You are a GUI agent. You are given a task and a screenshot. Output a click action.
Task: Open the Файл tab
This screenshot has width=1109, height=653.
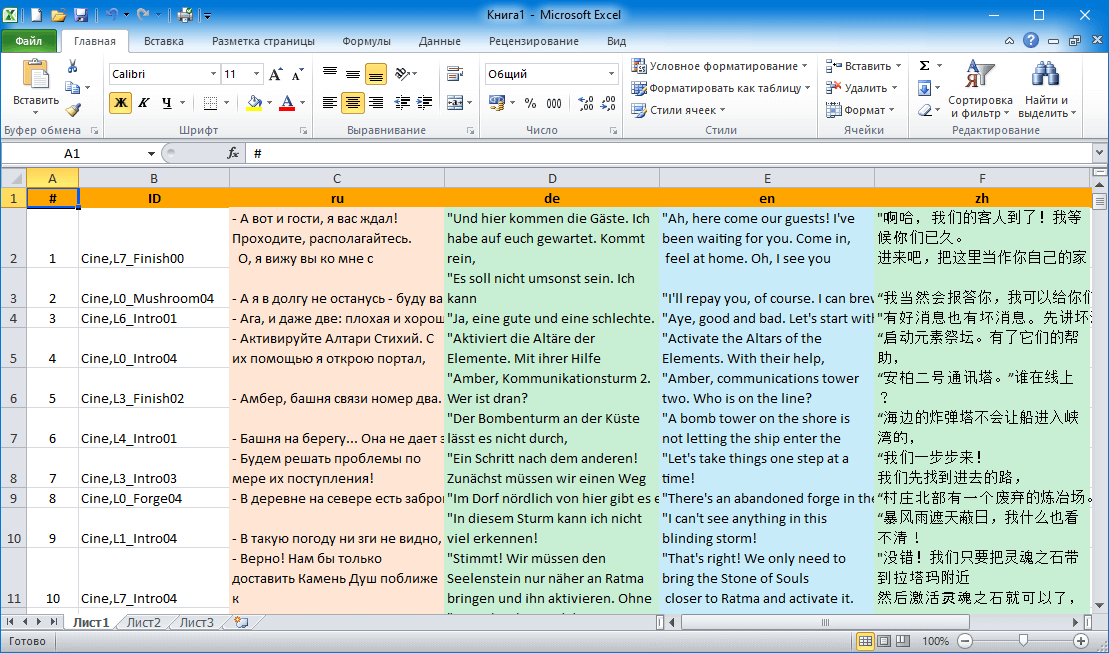point(29,41)
